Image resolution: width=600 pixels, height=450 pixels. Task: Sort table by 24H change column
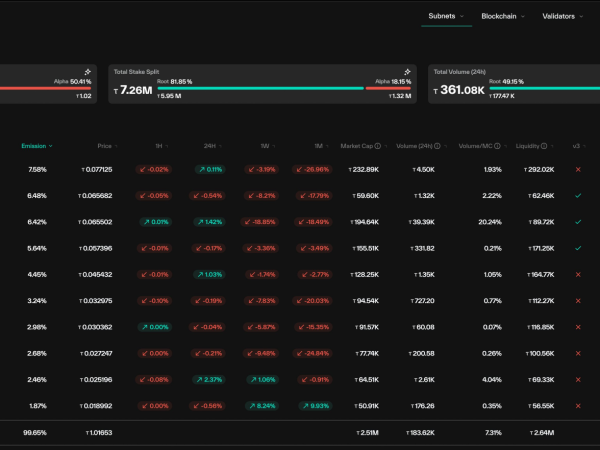pos(212,146)
